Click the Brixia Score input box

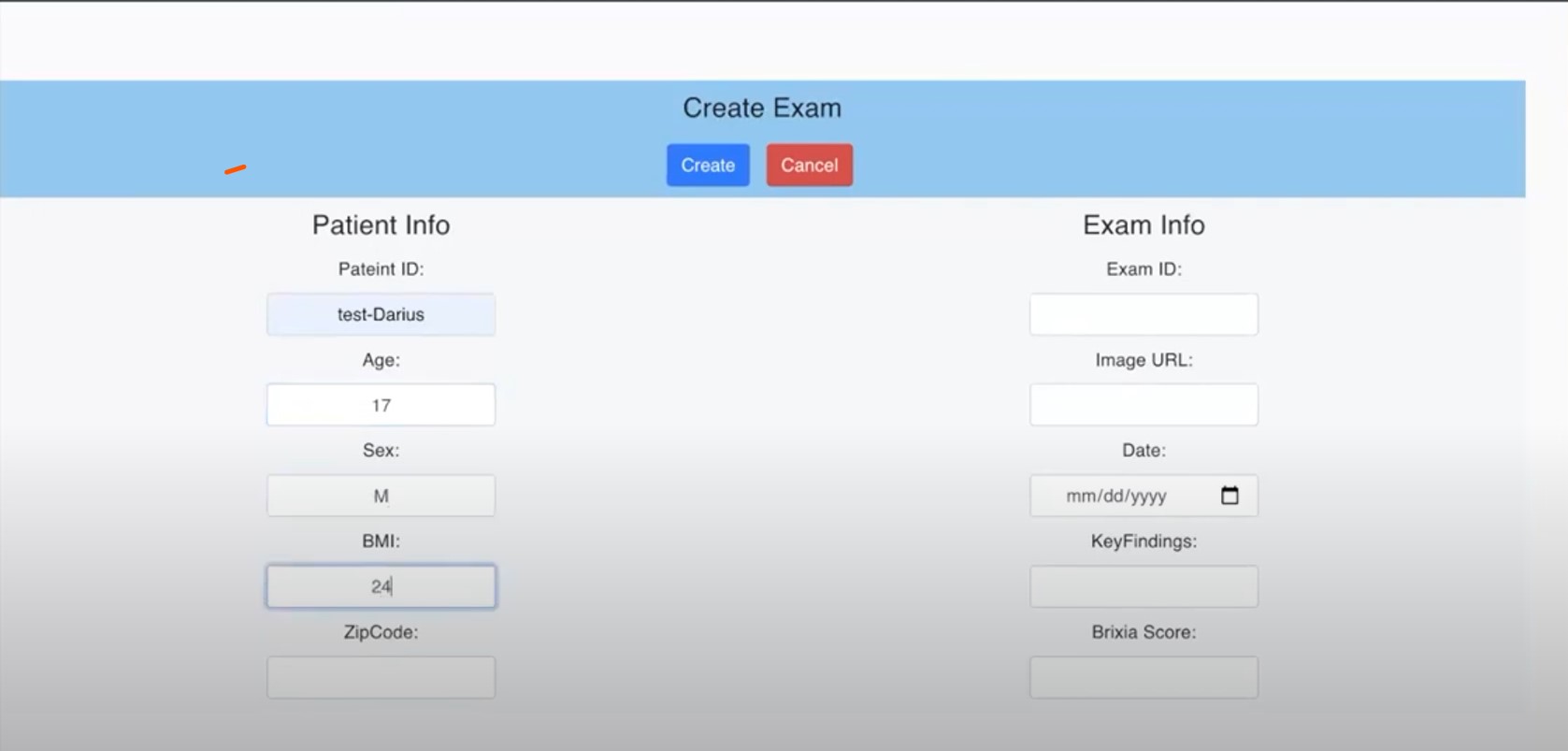coord(1144,677)
